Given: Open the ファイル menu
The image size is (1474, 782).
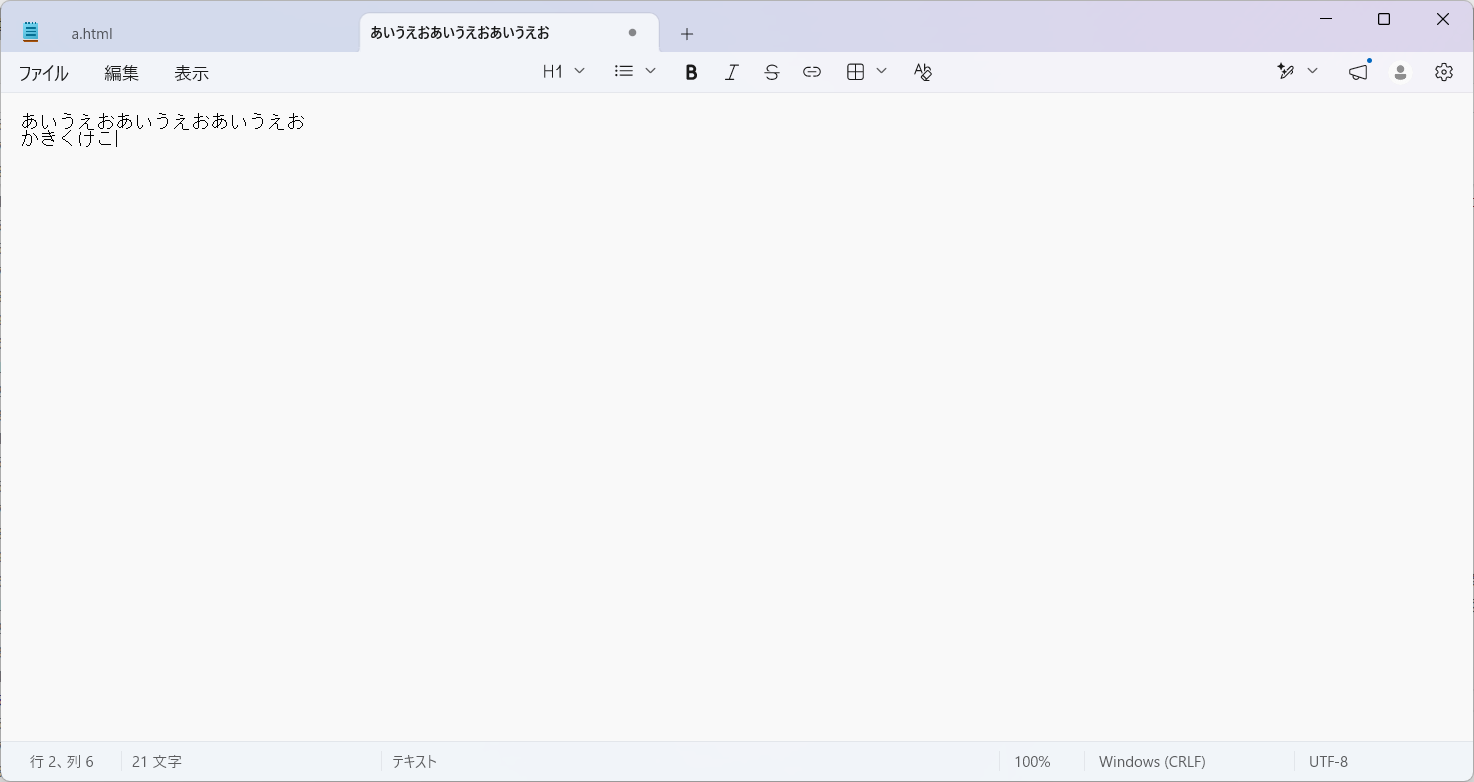Looking at the screenshot, I should pyautogui.click(x=44, y=73).
